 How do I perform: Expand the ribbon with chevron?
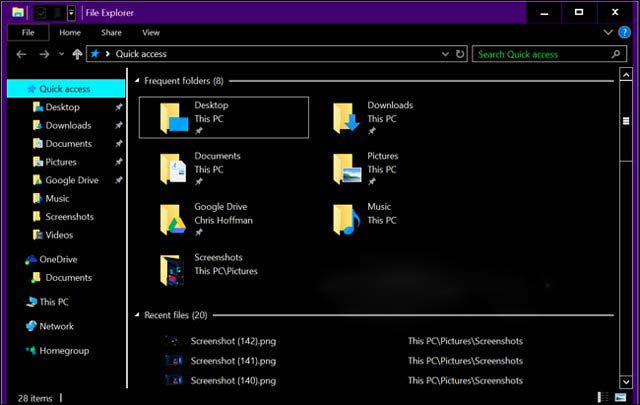(x=608, y=32)
